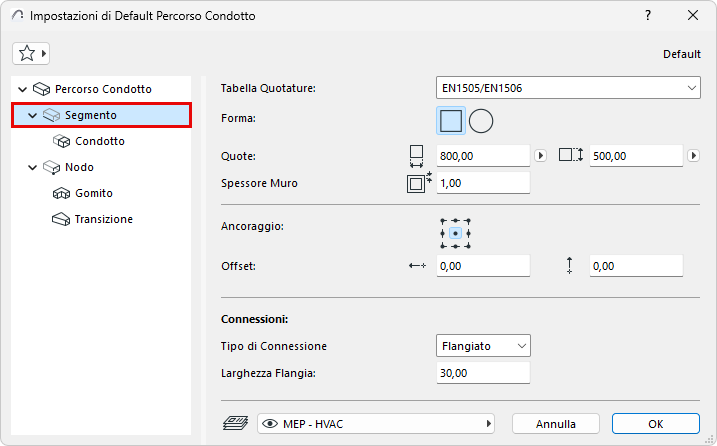Edit the width field 800,00
Screen dimensions: 717x446
[483, 156]
